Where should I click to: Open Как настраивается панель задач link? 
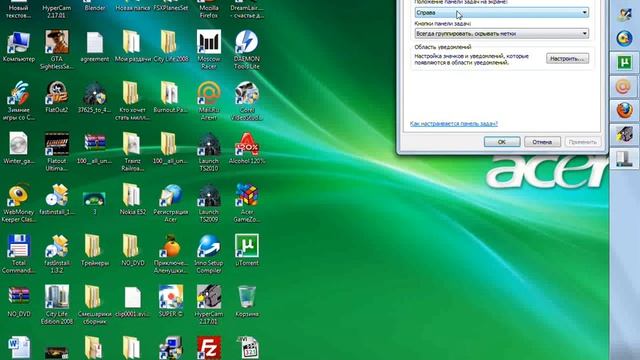(x=453, y=124)
